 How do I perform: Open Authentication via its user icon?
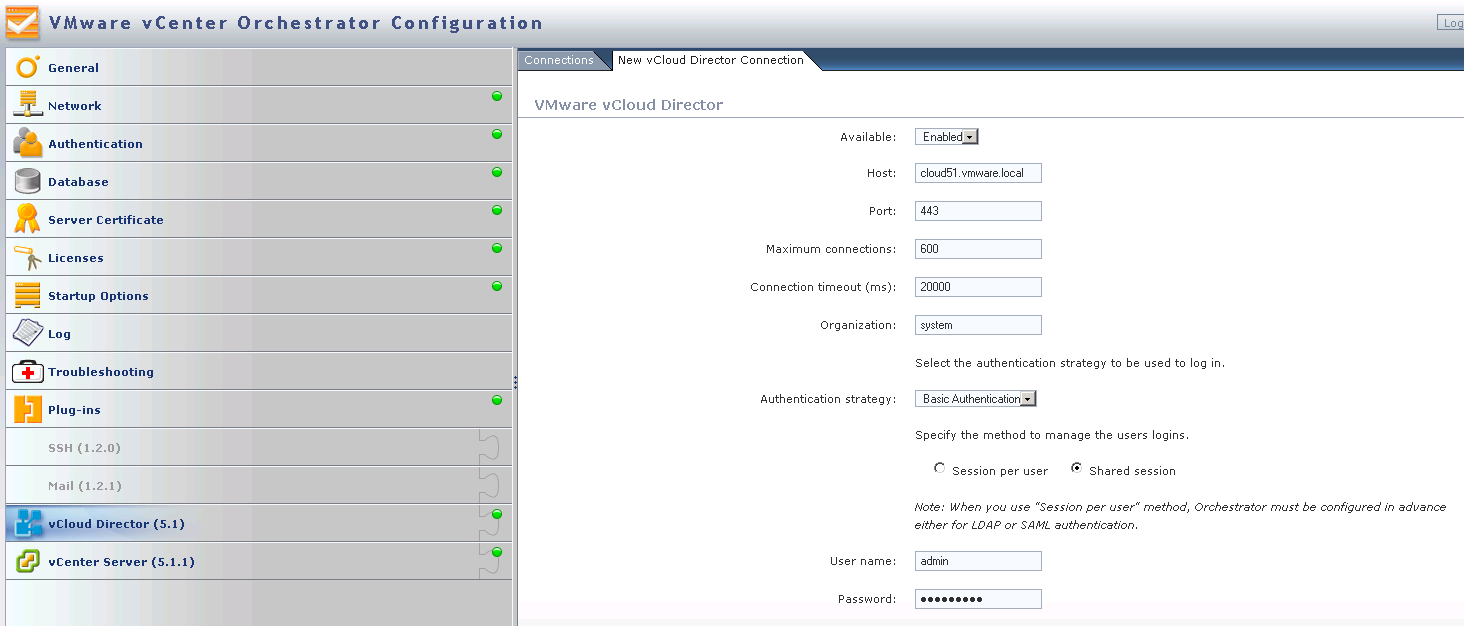pyautogui.click(x=28, y=143)
